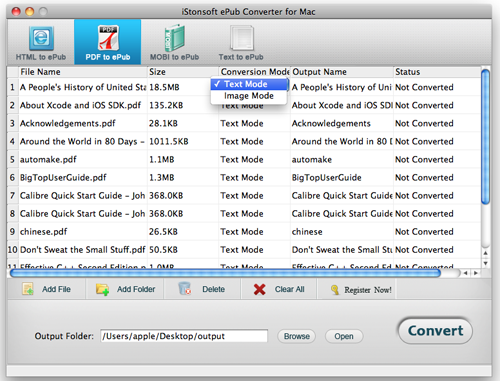Click the vertical scrollbar thumb of the file list
Image resolution: width=500 pixels, height=381 pixels.
[485, 136]
